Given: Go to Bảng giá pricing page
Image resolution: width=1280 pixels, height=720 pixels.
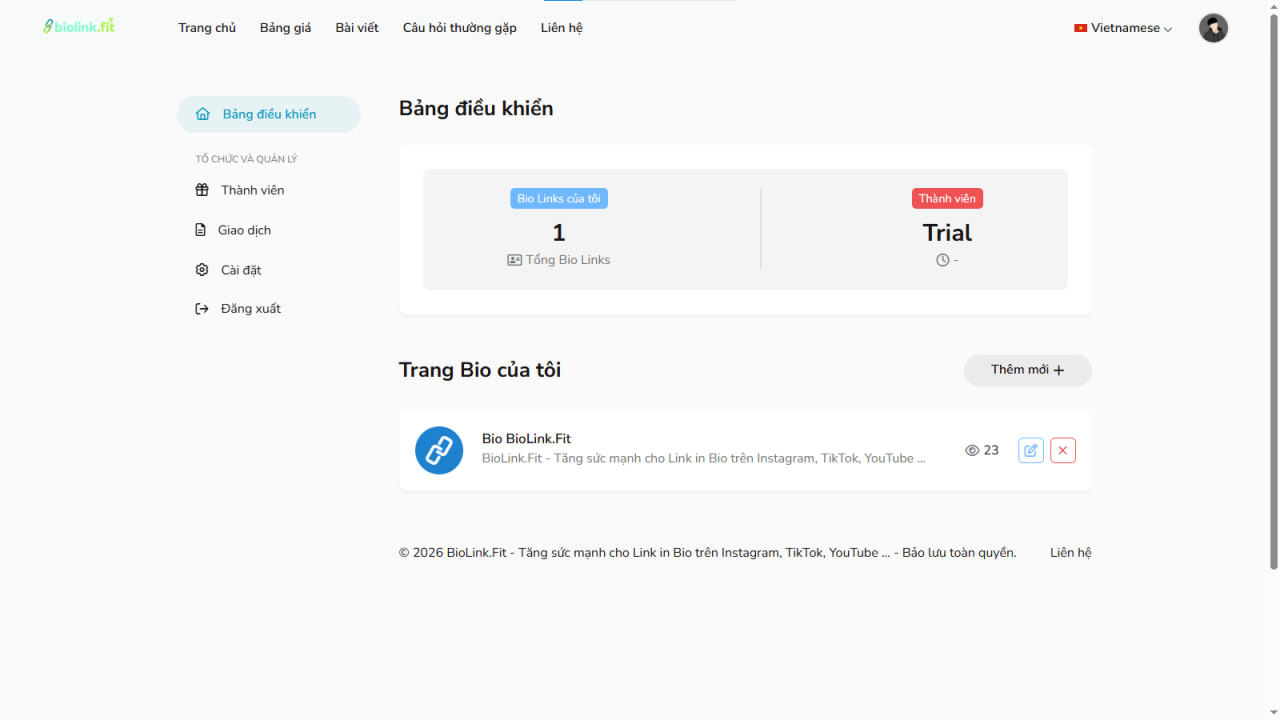Looking at the screenshot, I should [x=285, y=28].
